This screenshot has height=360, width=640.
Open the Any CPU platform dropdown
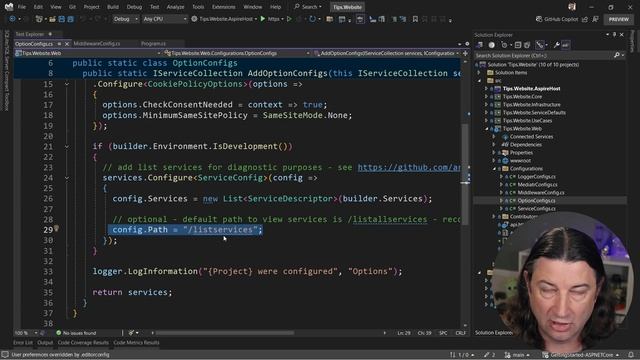[x=165, y=19]
